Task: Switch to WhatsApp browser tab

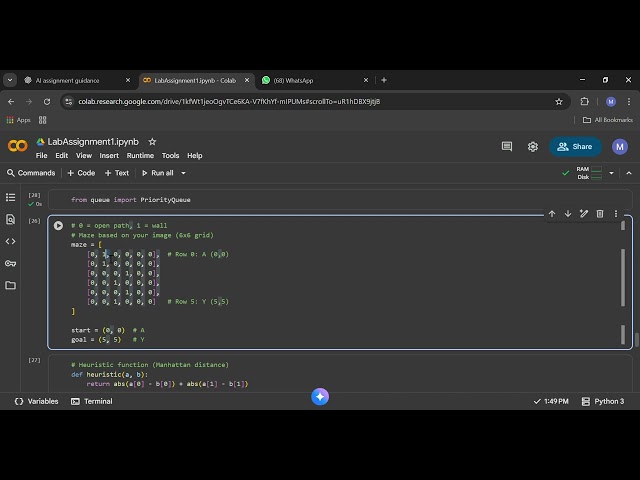Action: click(293, 80)
